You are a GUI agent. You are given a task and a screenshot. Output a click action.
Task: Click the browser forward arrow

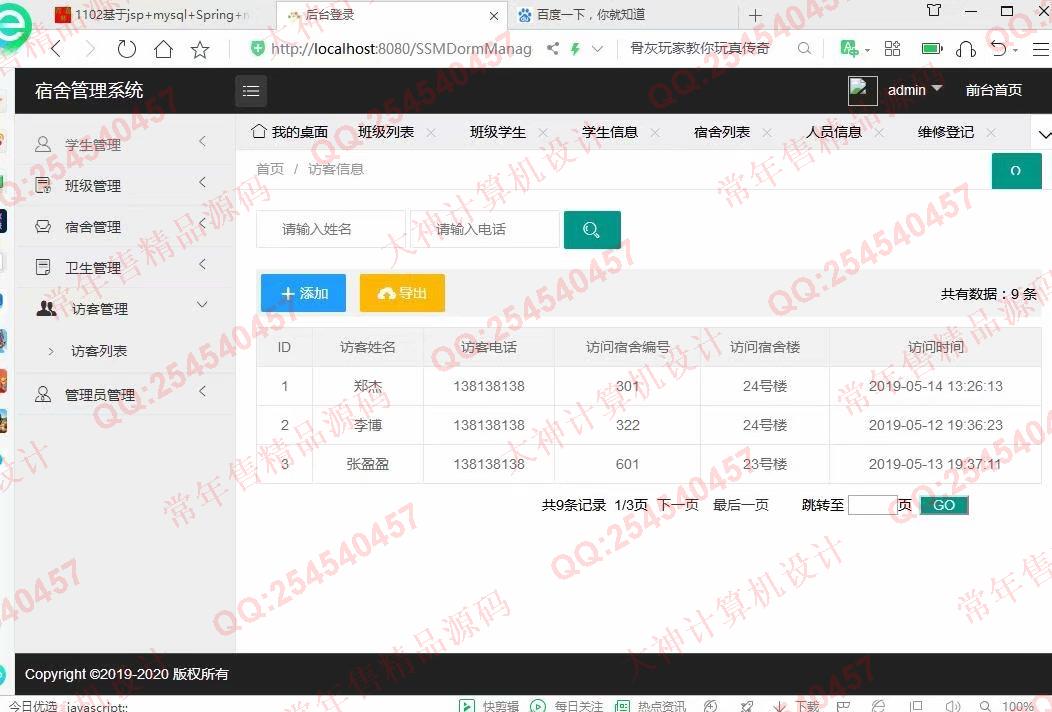(90, 49)
